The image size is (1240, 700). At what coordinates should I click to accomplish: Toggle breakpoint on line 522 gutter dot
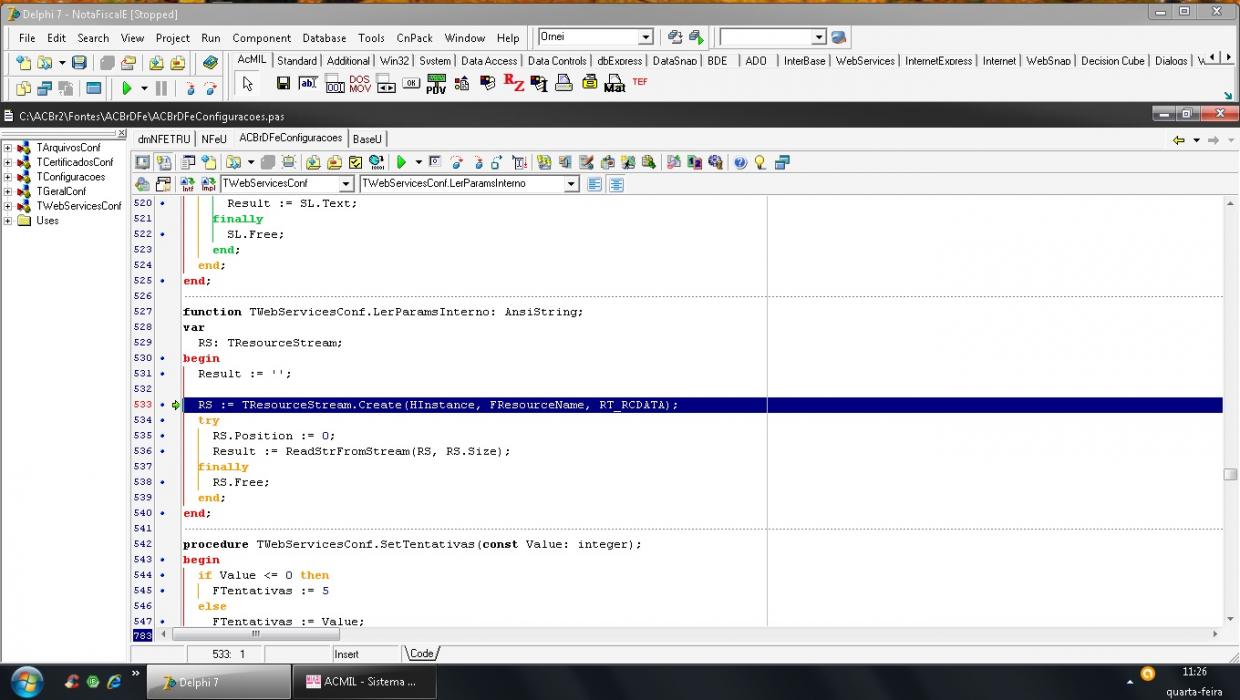pos(162,234)
